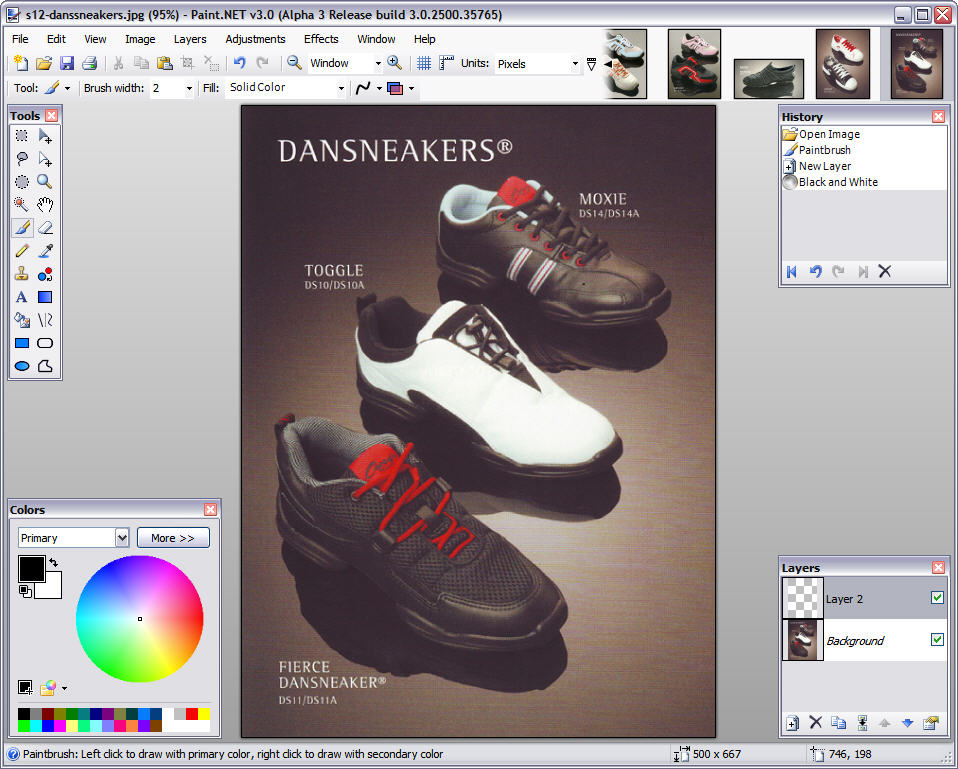
Task: Select the Pencil tool
Action: coord(22,251)
